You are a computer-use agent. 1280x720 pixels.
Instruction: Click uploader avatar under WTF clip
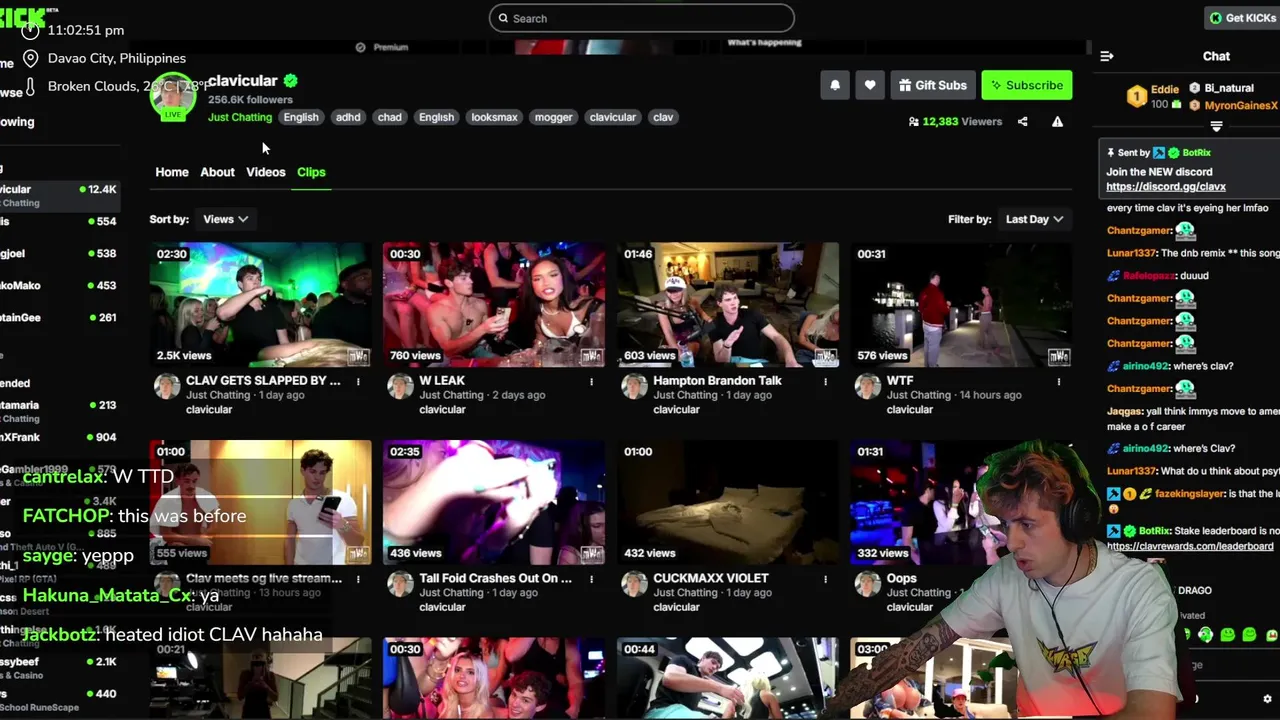[868, 387]
